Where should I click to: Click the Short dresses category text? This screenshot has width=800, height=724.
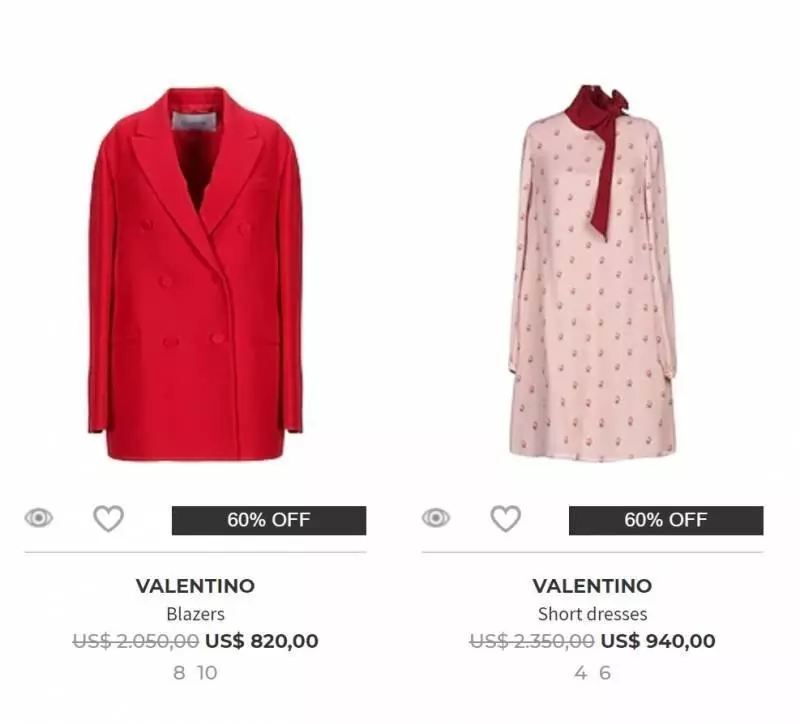[x=592, y=614]
